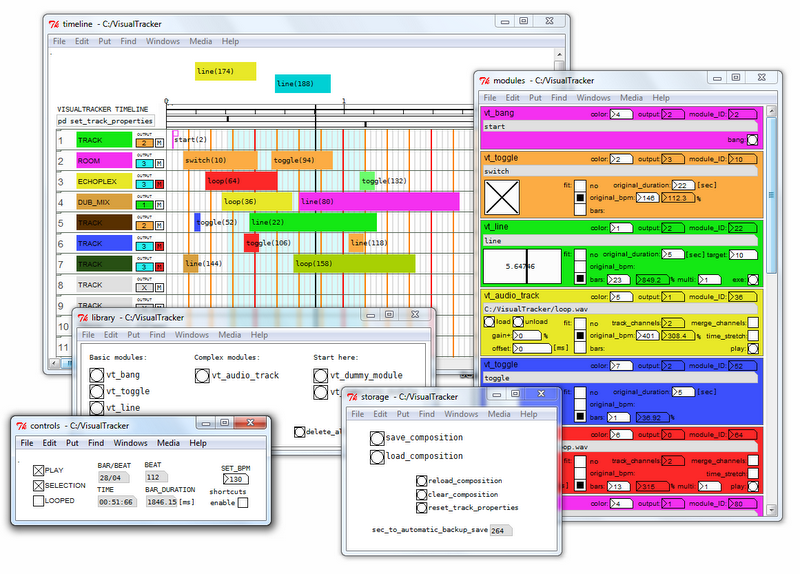Select the cyan line(188) block
Viewport: 800px width, 574px height.
click(x=303, y=84)
